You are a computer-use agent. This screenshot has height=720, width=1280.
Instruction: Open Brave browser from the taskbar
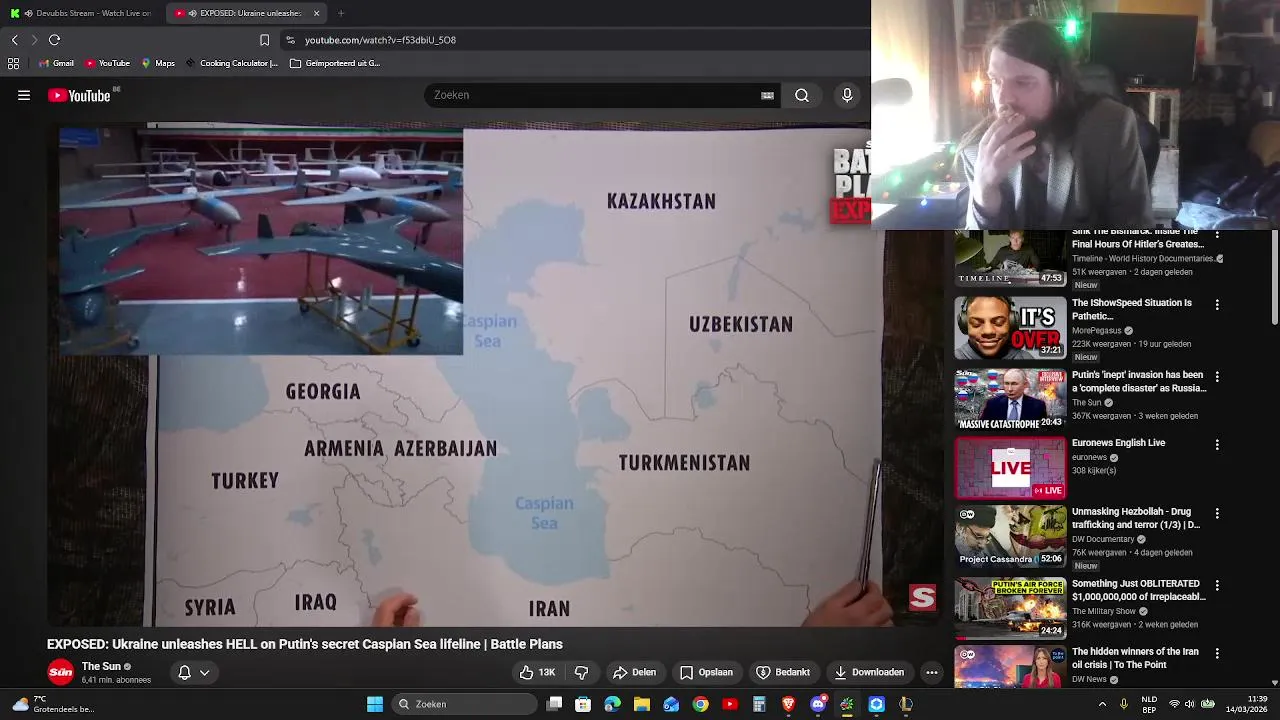click(788, 704)
